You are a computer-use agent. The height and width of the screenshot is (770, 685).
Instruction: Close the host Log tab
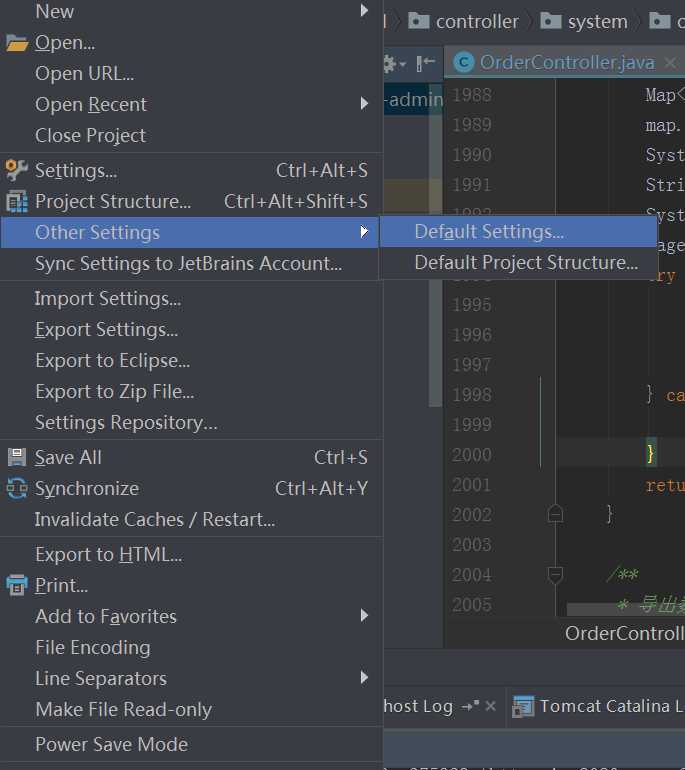pos(490,706)
